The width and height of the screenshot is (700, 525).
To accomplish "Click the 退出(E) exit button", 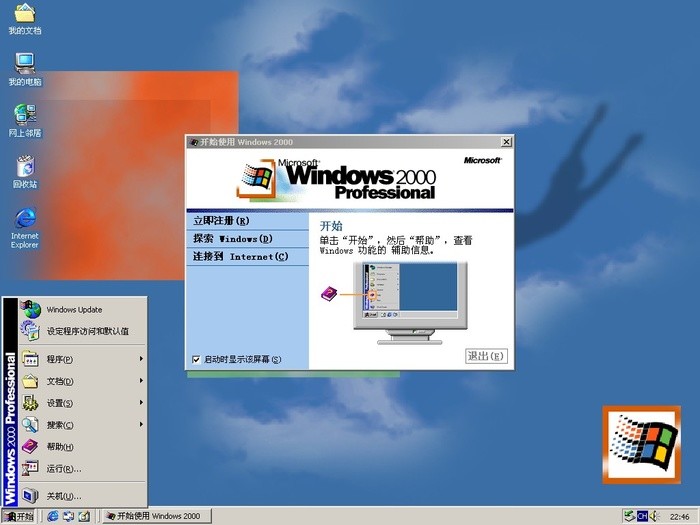I will click(486, 356).
